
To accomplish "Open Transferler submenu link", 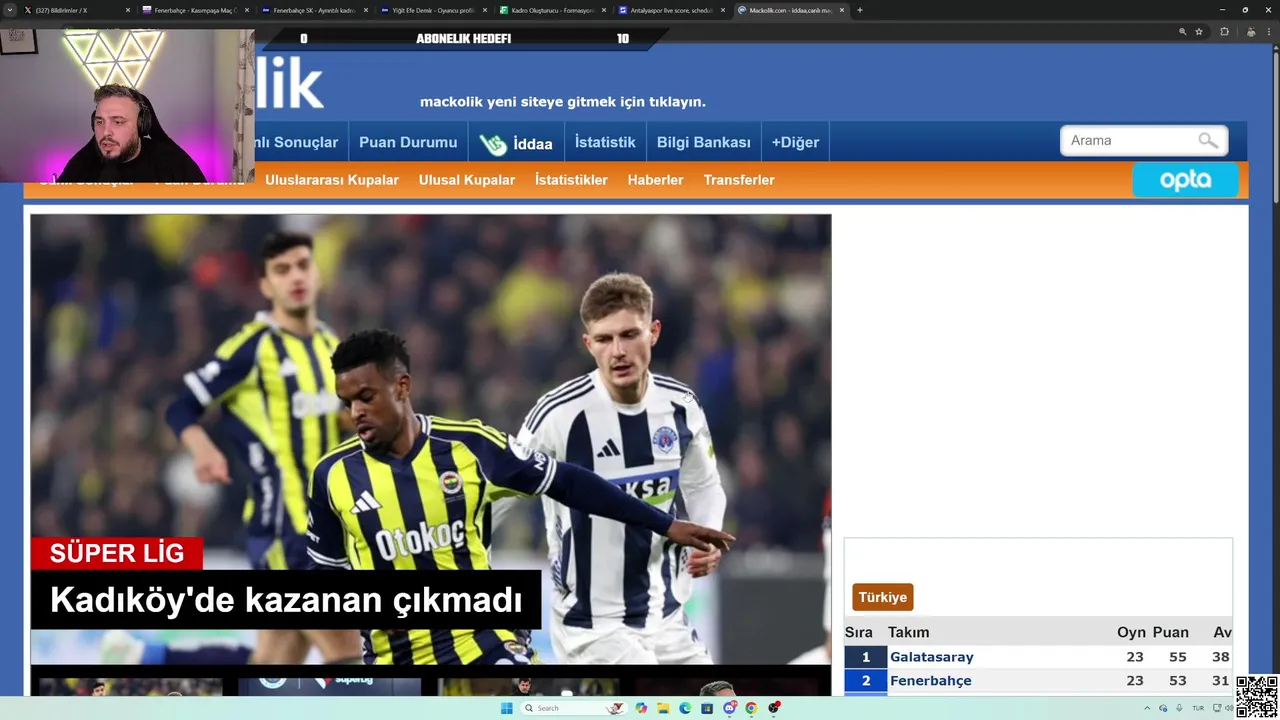I will [739, 180].
